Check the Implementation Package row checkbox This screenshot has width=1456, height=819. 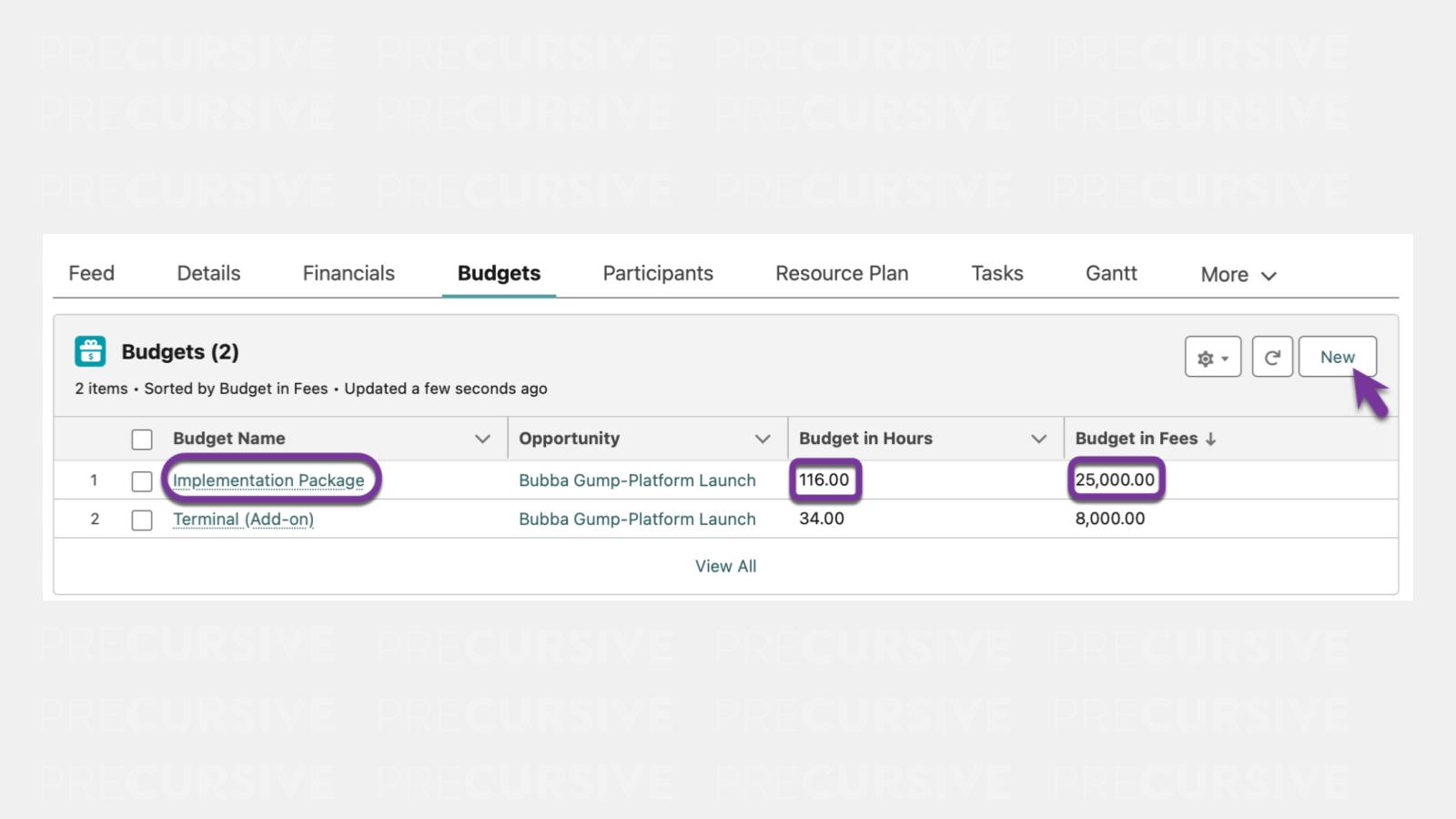click(142, 480)
